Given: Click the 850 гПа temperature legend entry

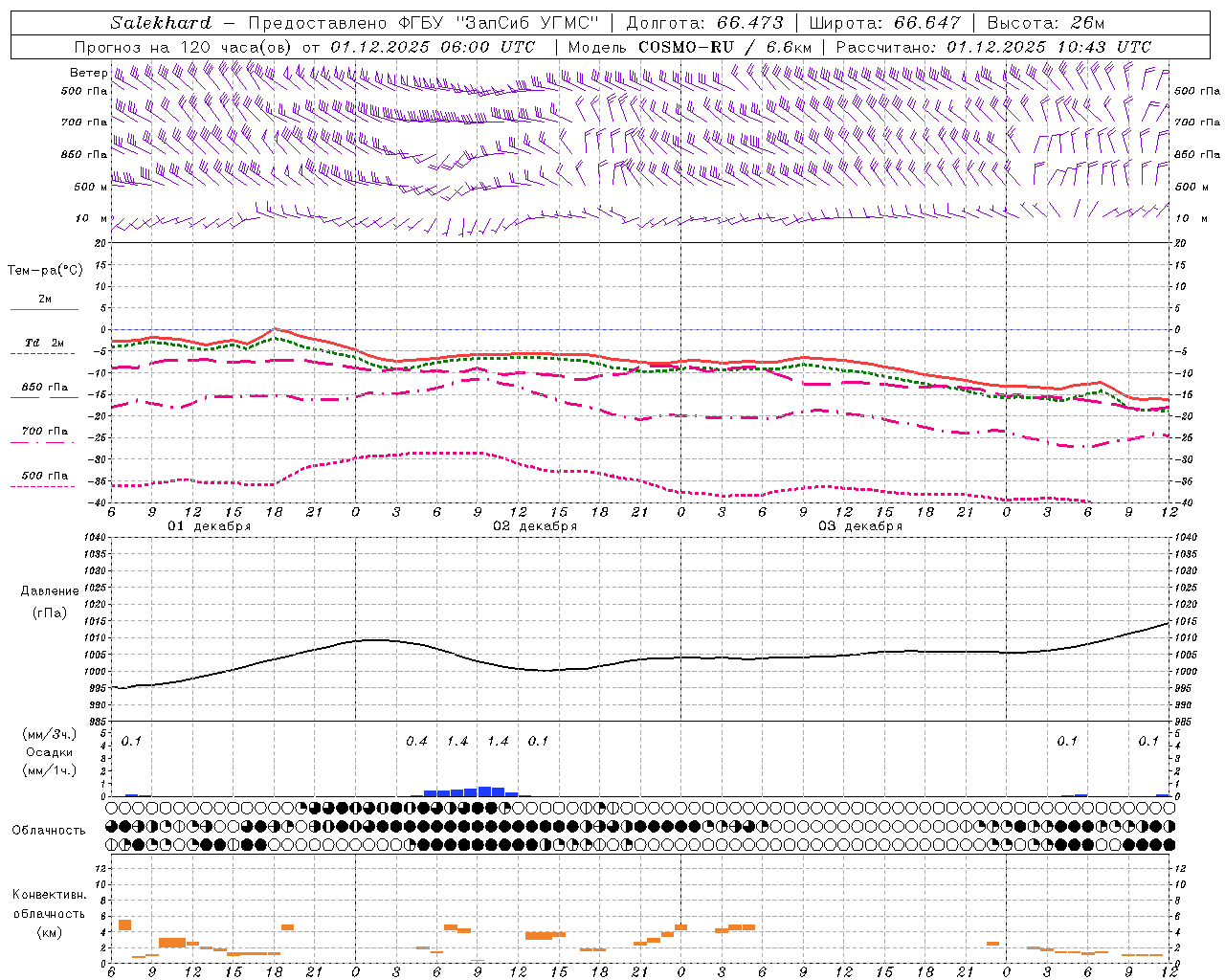Looking at the screenshot, I should (x=44, y=387).
